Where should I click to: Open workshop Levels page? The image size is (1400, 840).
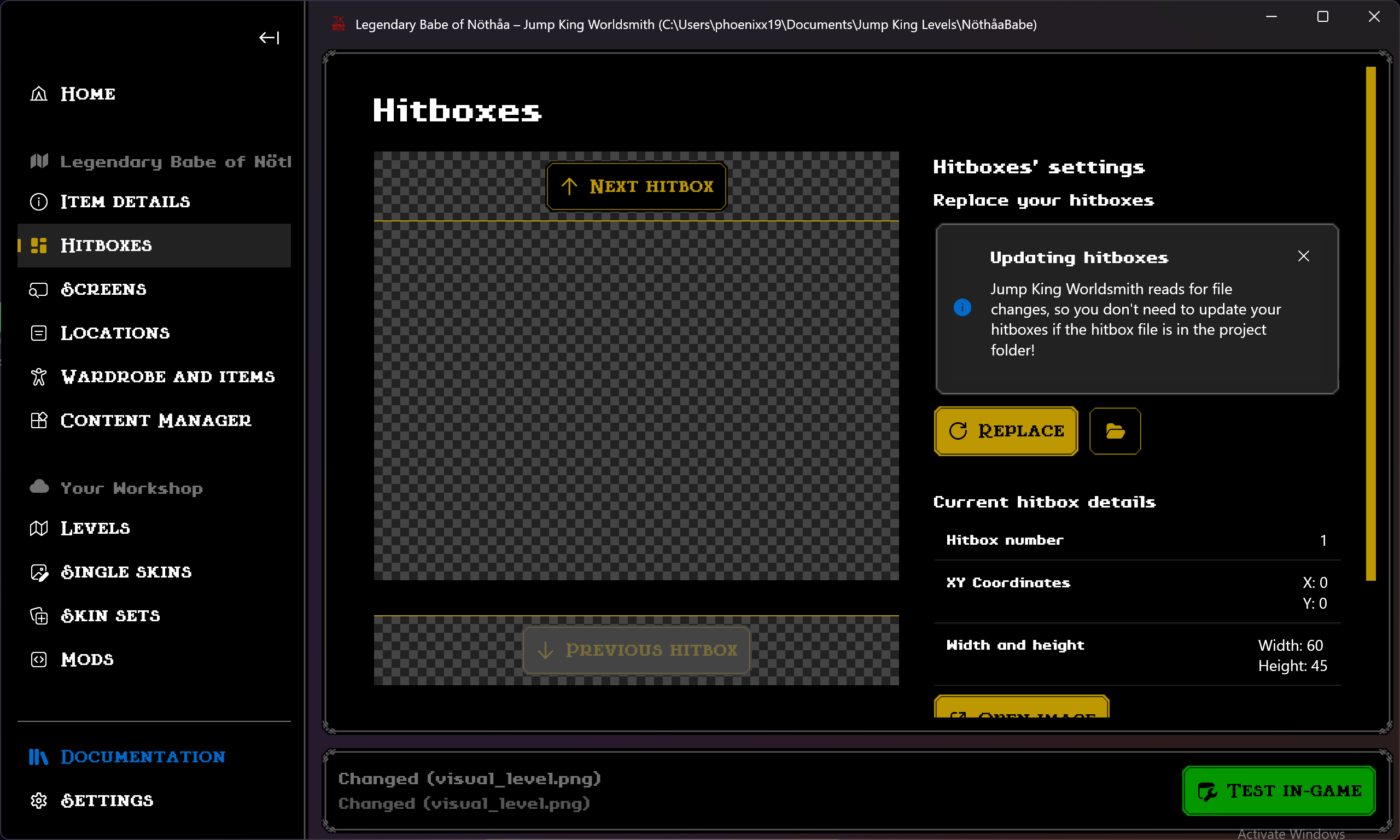tap(154, 528)
